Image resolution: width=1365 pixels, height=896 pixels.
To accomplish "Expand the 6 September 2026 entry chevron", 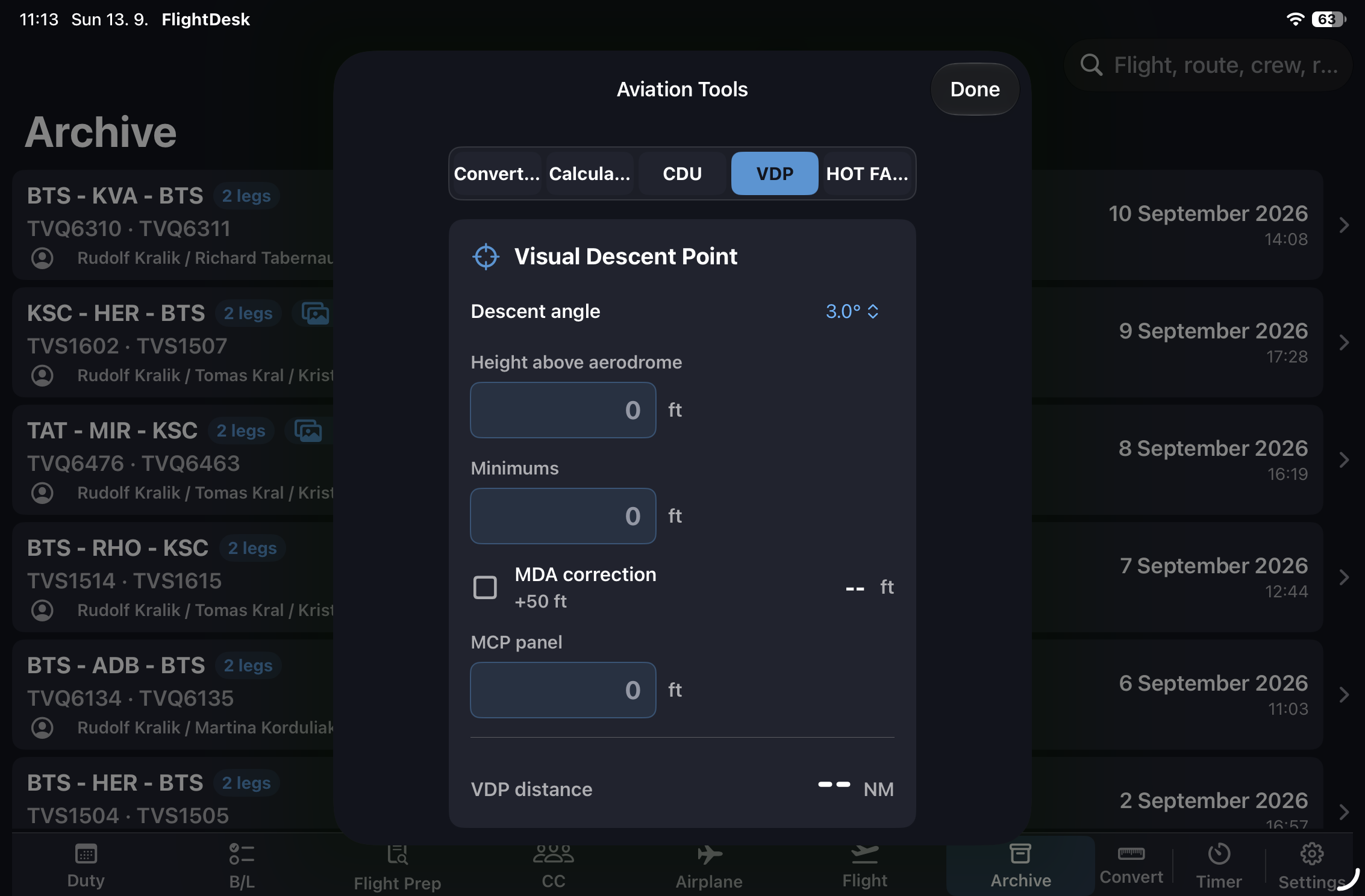I will point(1344,695).
